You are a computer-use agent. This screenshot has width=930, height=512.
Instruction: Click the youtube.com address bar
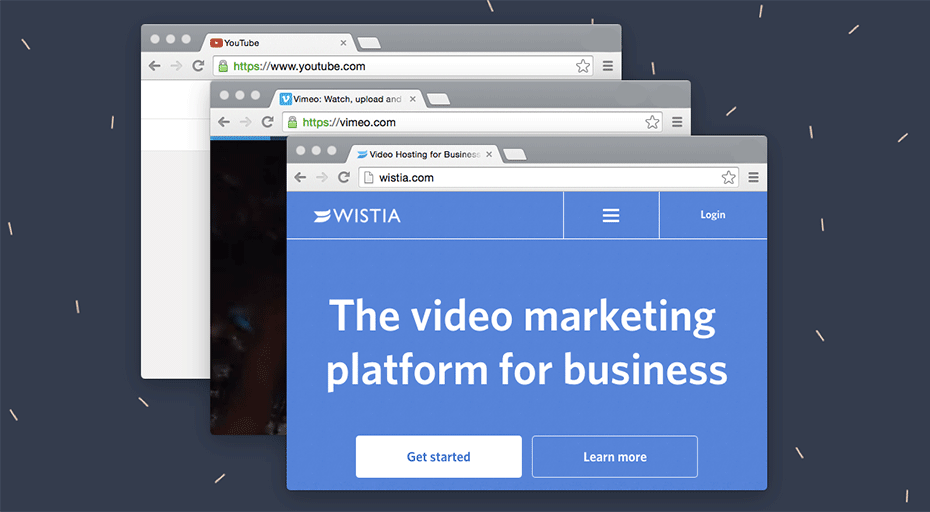click(403, 66)
